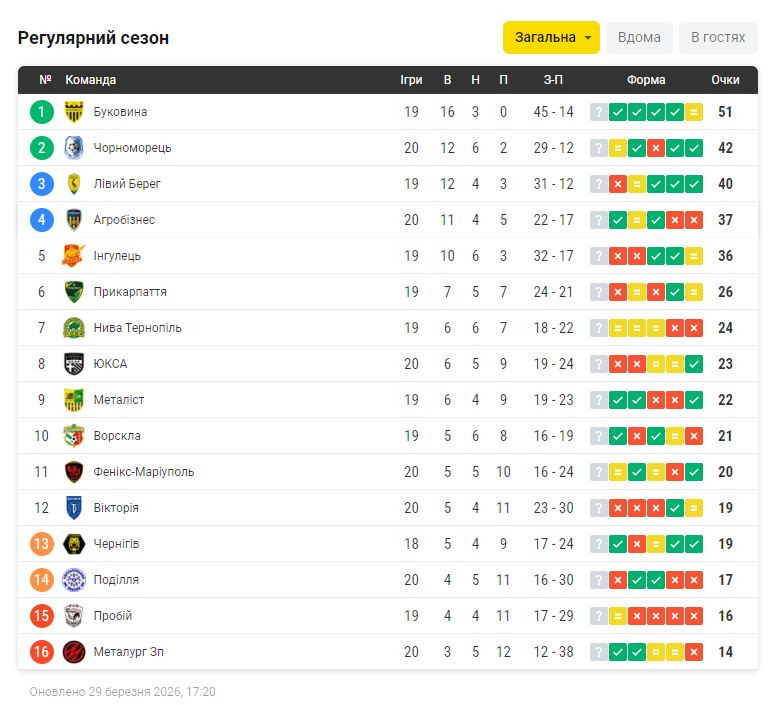Click the Металург Зп team logo
The image size is (771, 705).
click(74, 652)
